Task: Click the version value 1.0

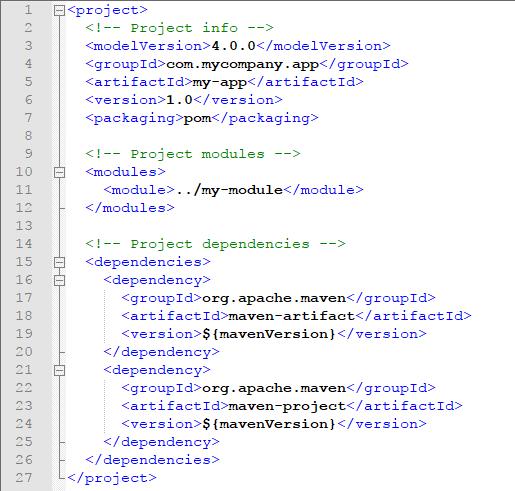Action: [179, 100]
